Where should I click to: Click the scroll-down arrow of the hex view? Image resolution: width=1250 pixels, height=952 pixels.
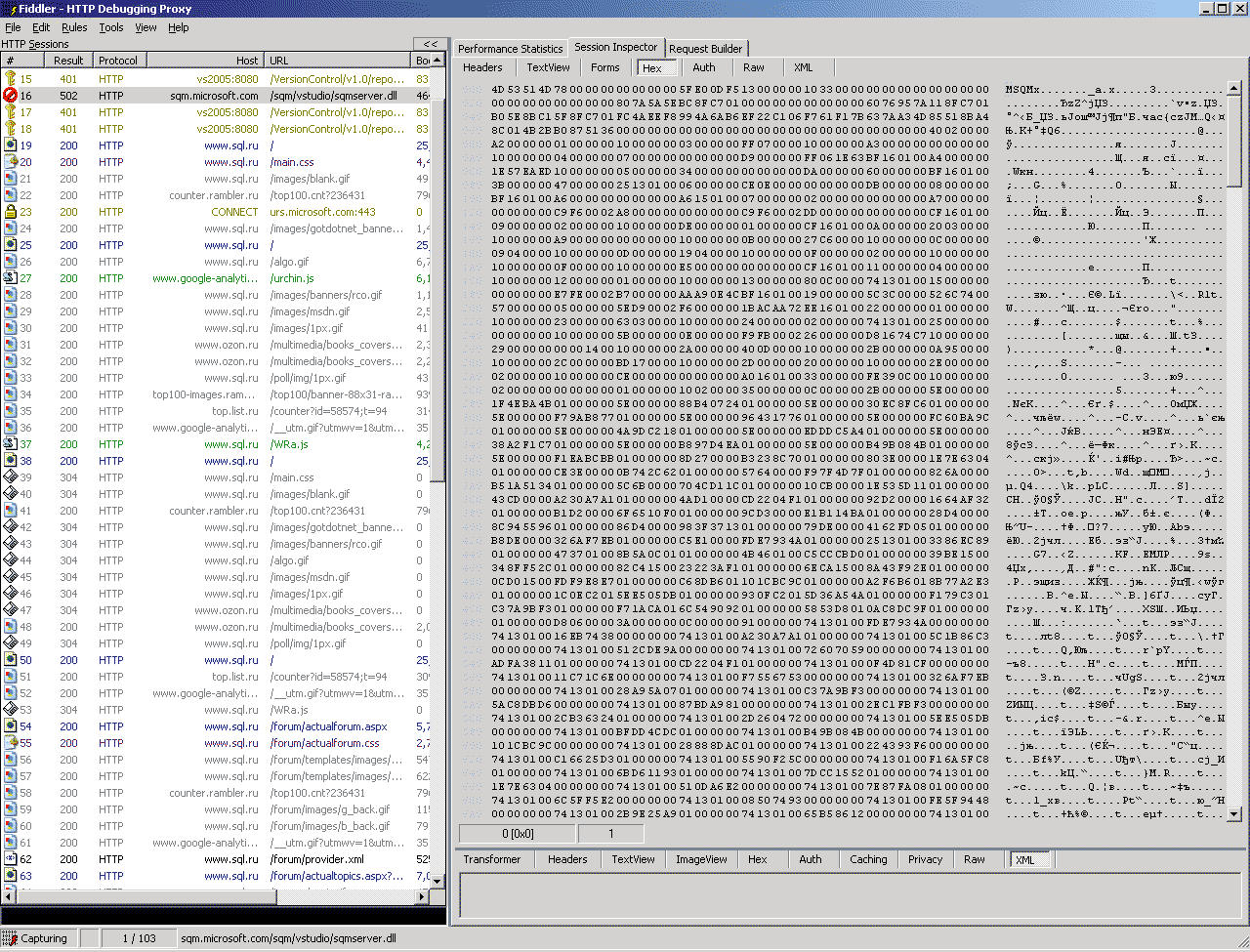[x=1234, y=813]
